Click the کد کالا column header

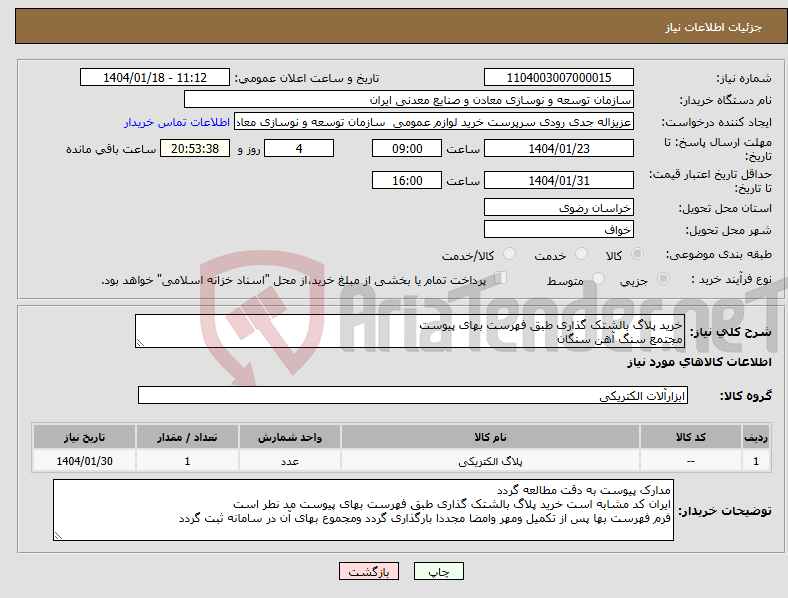[x=691, y=437]
